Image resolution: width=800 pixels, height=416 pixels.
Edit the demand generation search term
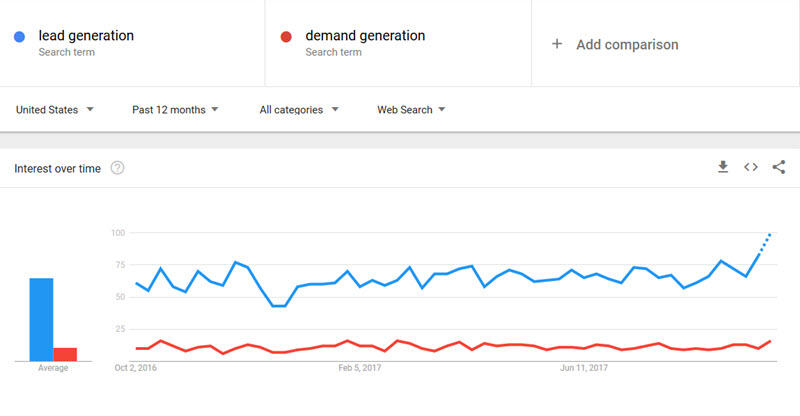pos(365,36)
